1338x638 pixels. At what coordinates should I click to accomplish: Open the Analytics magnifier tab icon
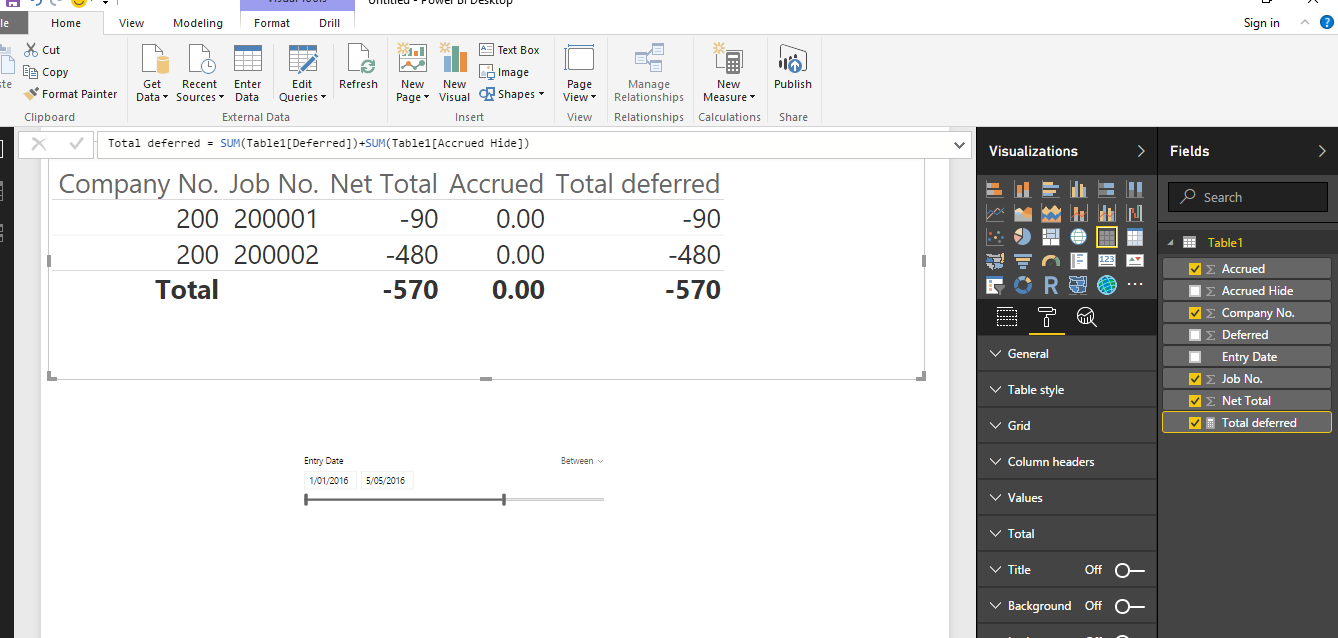point(1086,318)
